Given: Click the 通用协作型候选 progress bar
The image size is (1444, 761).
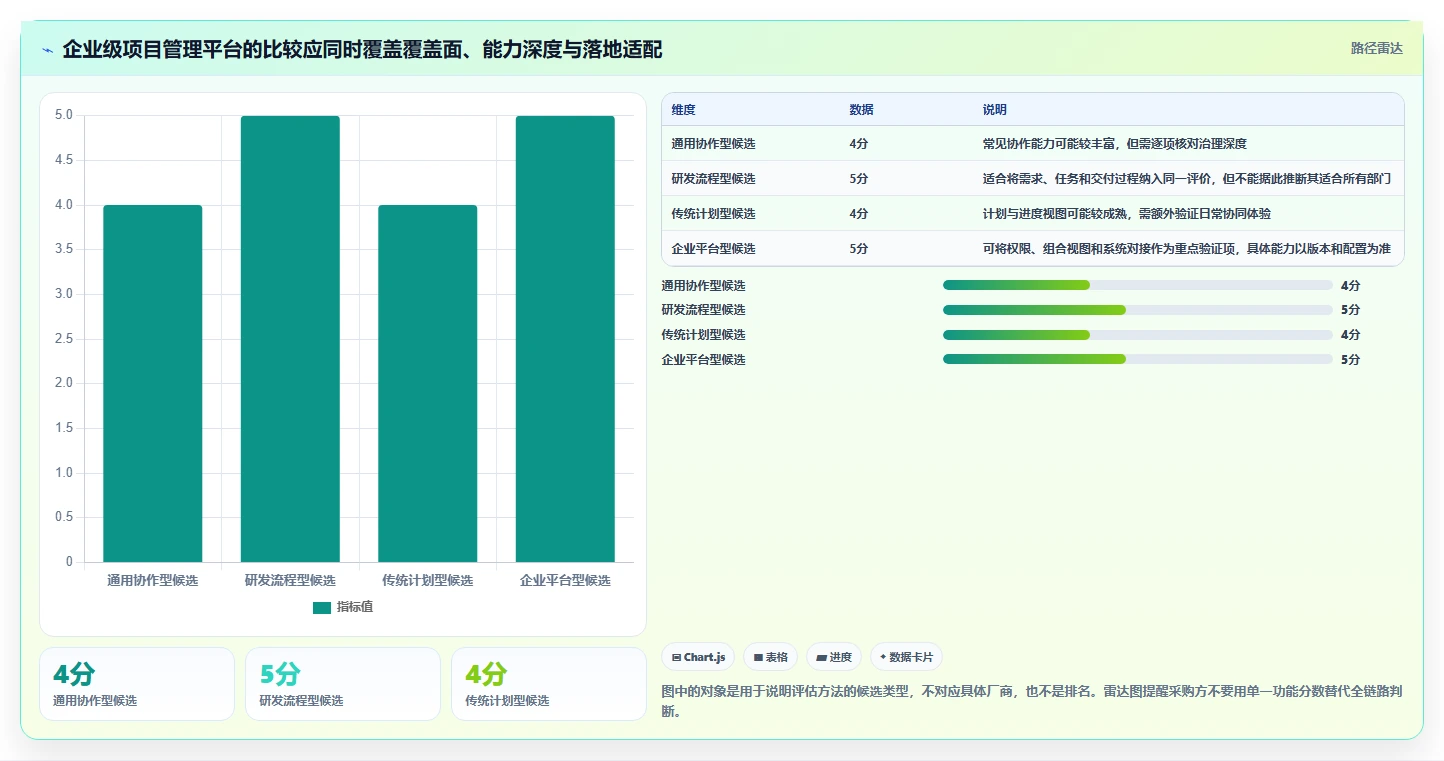Looking at the screenshot, I should (1137, 285).
